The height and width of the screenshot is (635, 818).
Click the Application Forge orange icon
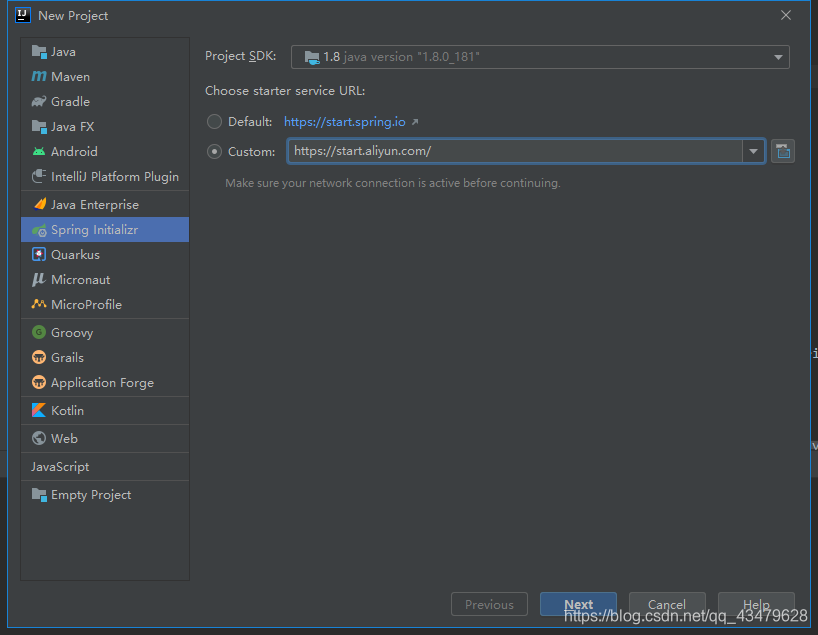(x=39, y=382)
